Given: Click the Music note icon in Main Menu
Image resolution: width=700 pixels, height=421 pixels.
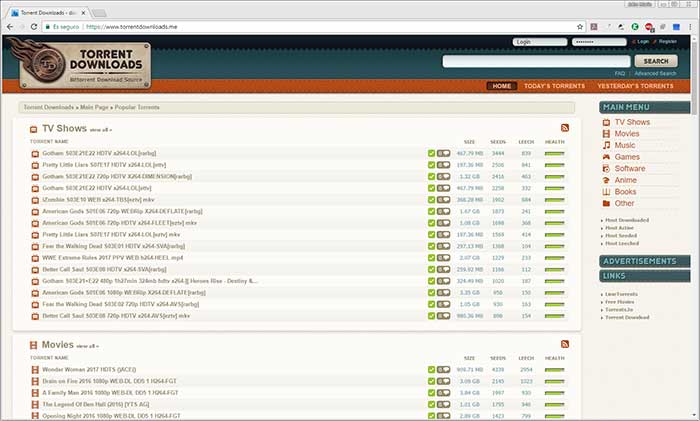Looking at the screenshot, I should 606,145.
